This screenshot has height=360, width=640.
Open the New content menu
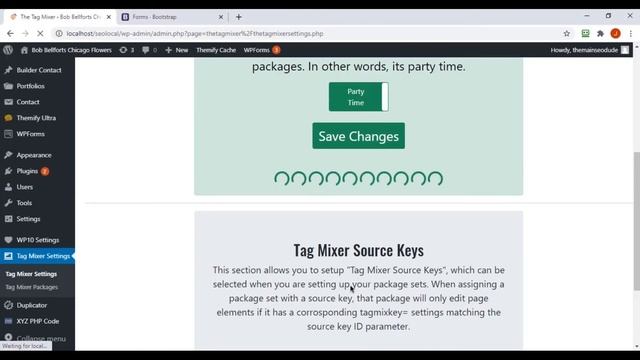pos(177,50)
